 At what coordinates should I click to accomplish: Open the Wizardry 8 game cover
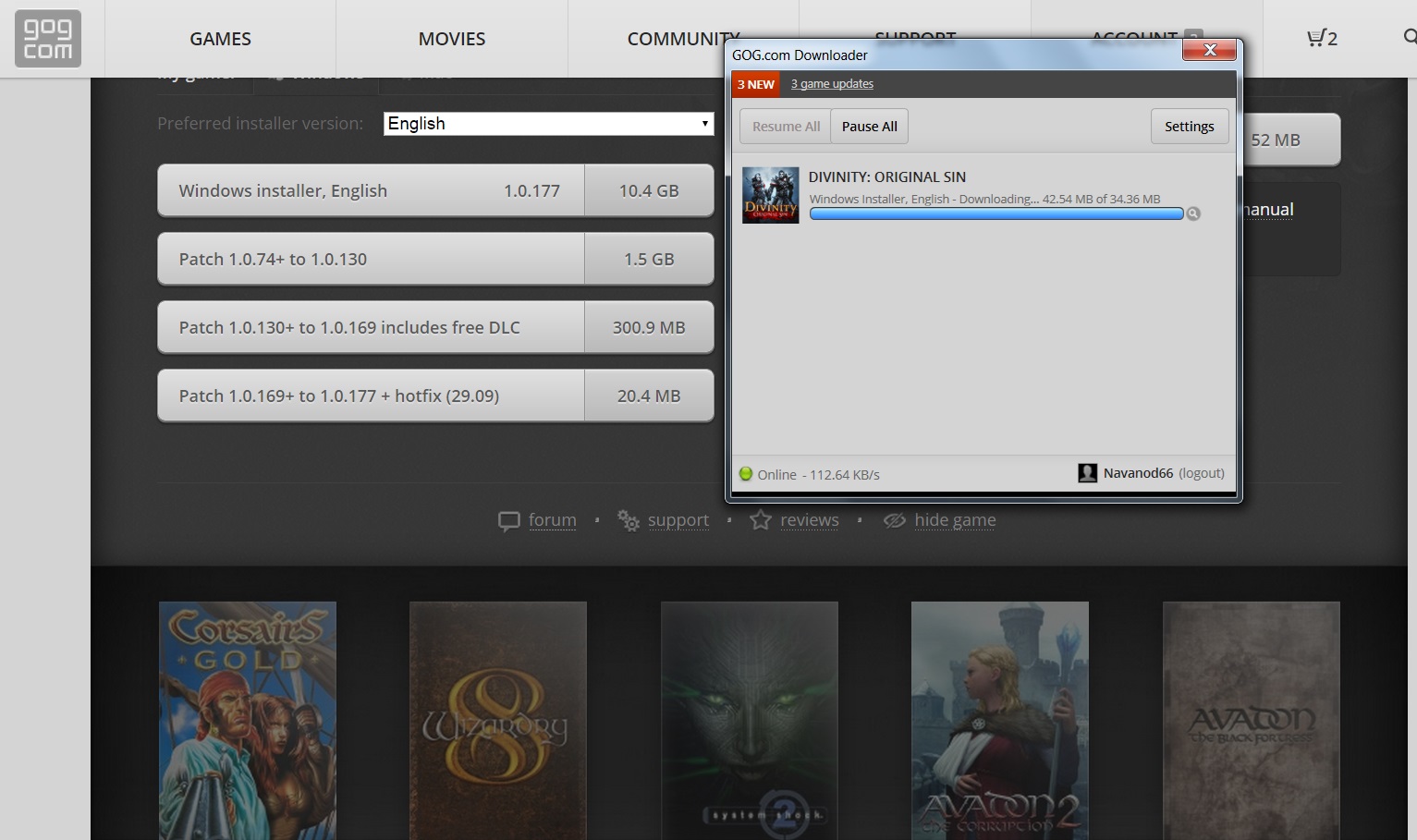pos(498,721)
